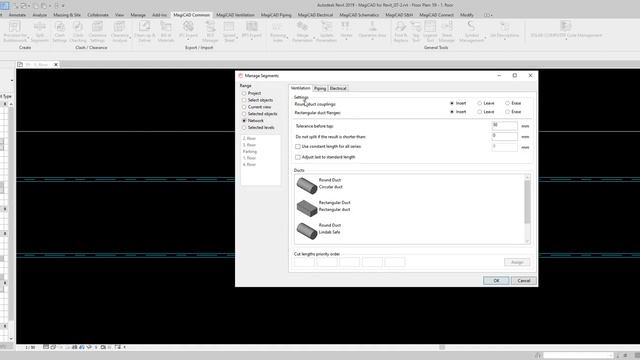This screenshot has width=640, height=360.
Task: Confirm Manage Segments with OK
Action: coord(496,281)
